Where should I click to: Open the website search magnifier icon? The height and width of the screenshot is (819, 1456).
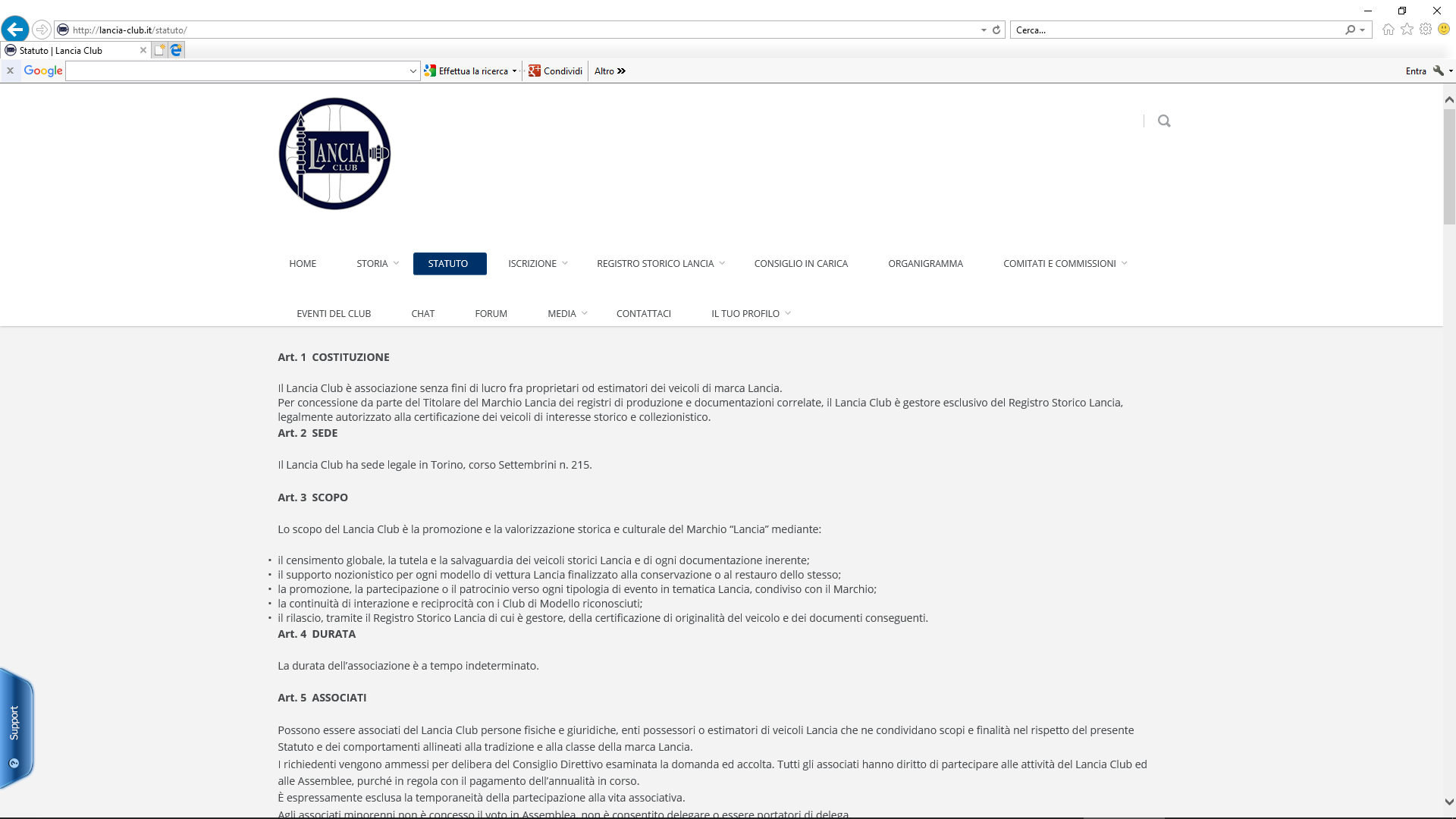point(1164,121)
